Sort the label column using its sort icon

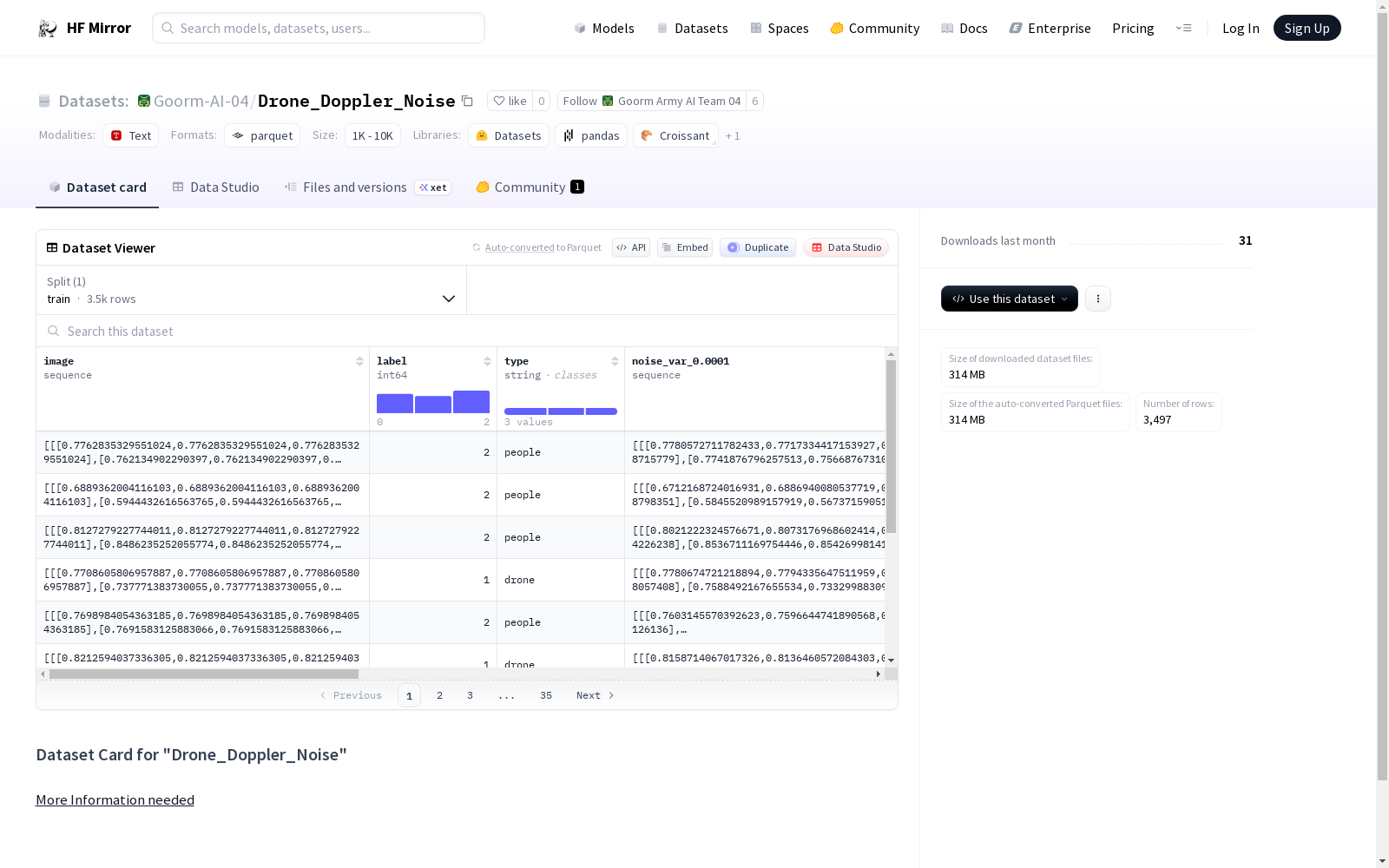pyautogui.click(x=487, y=361)
